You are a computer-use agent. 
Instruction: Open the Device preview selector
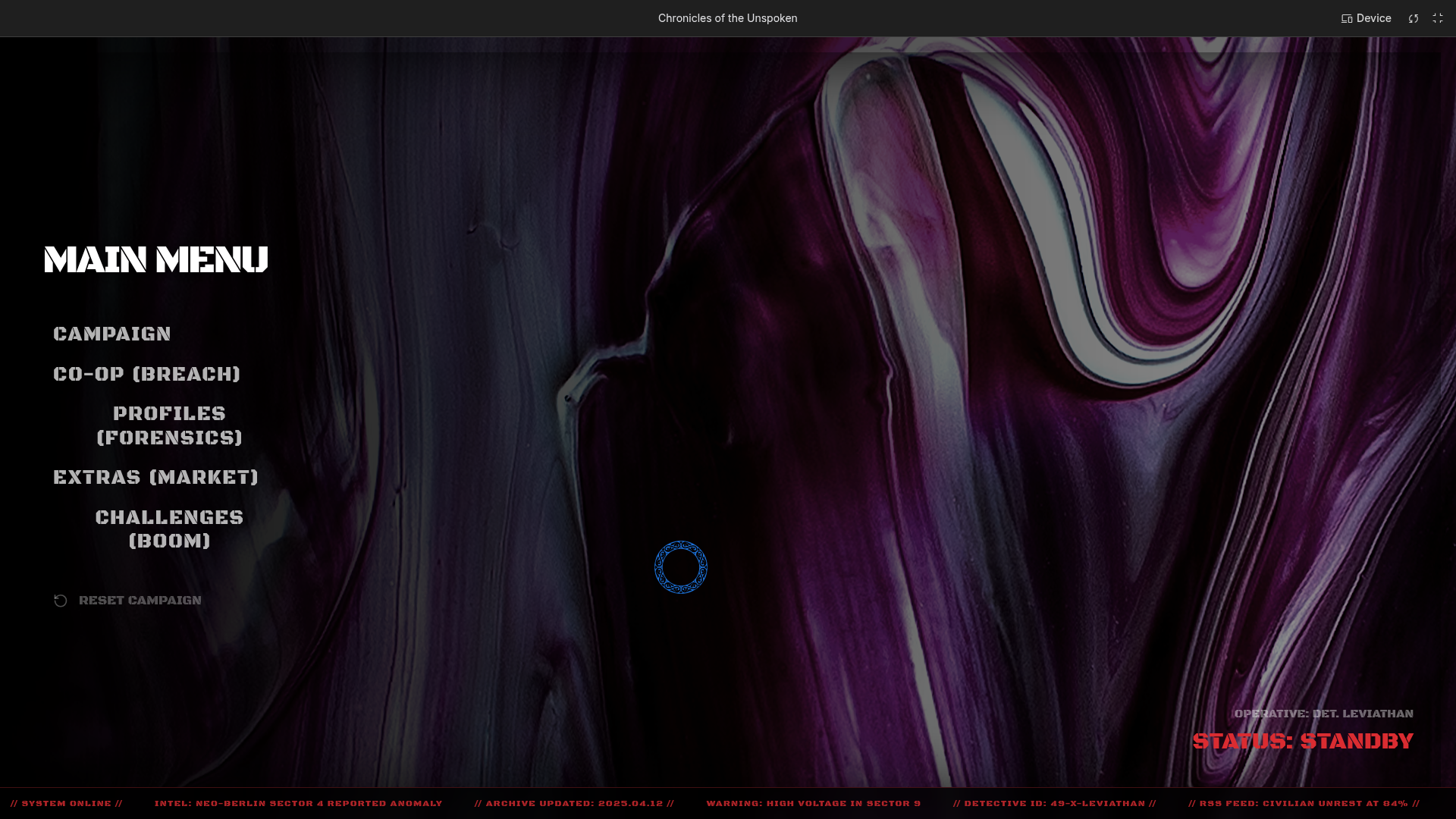coord(1366,18)
